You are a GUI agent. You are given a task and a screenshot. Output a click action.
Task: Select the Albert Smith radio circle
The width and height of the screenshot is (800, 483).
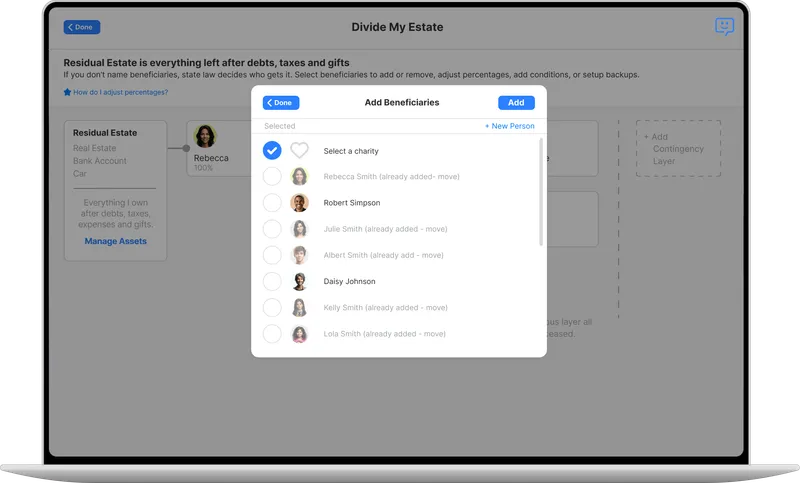click(x=272, y=255)
